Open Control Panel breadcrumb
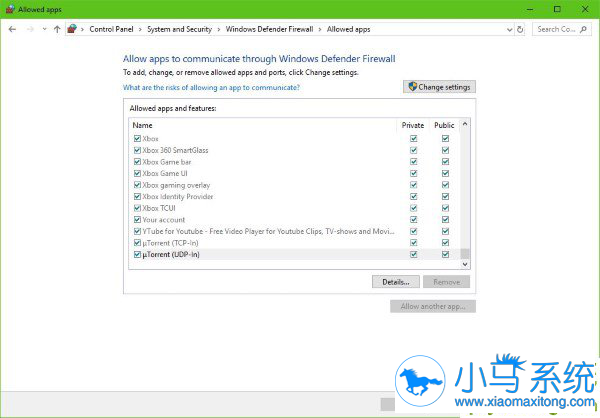This screenshot has height=418, width=600. [x=111, y=29]
